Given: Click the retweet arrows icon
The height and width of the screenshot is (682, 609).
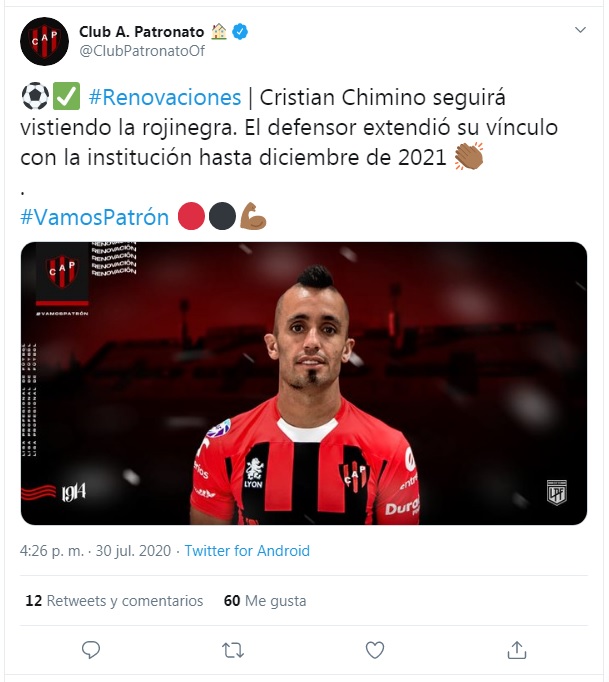Looking at the screenshot, I should pyautogui.click(x=233, y=650).
